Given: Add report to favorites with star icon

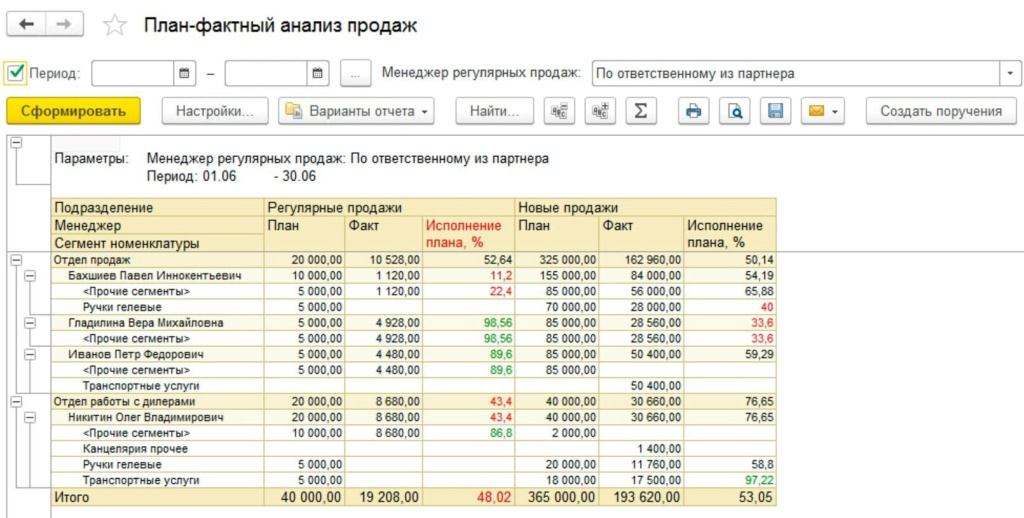Looking at the screenshot, I should tap(116, 26).
